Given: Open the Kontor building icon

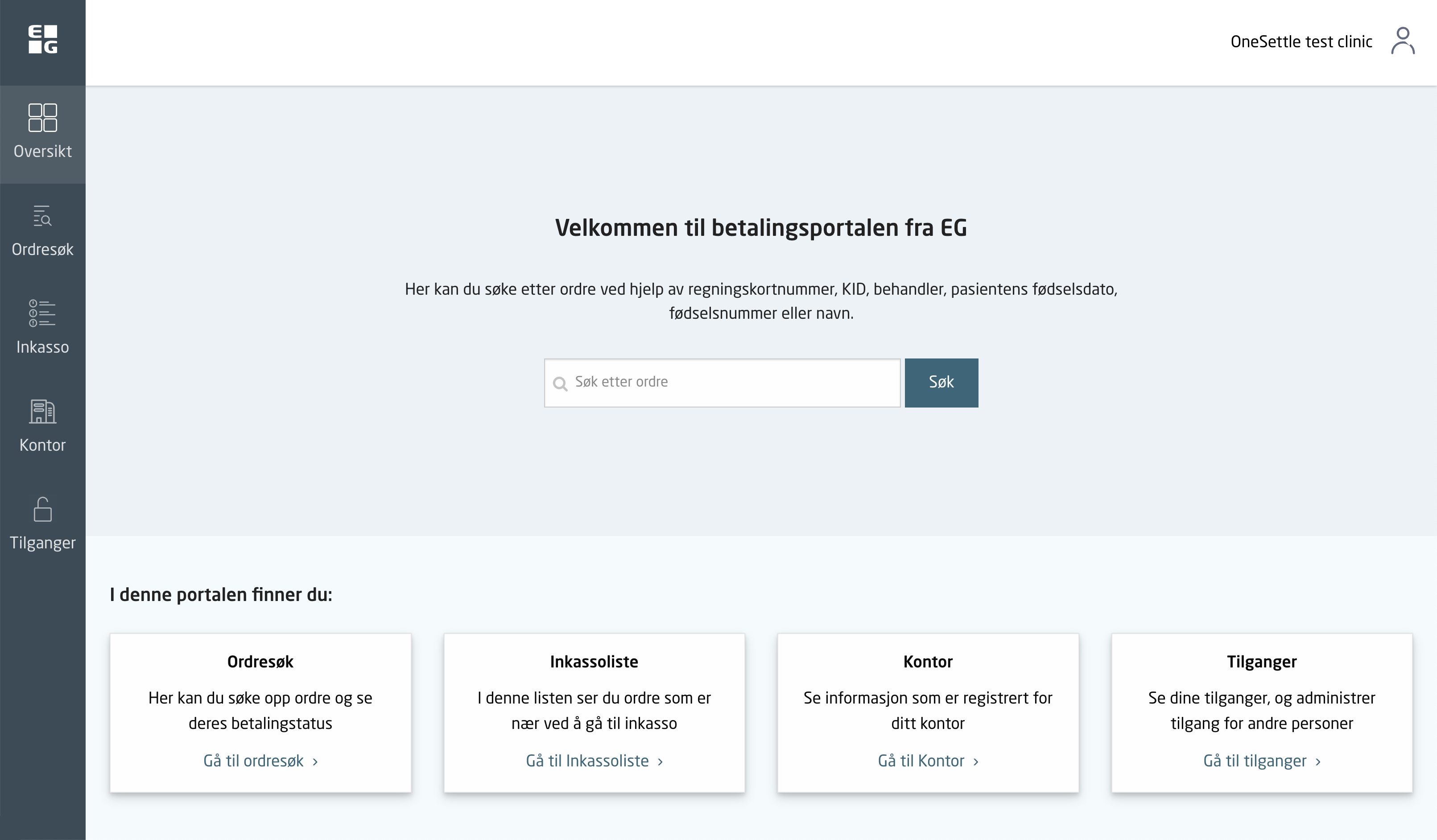Looking at the screenshot, I should point(43,411).
